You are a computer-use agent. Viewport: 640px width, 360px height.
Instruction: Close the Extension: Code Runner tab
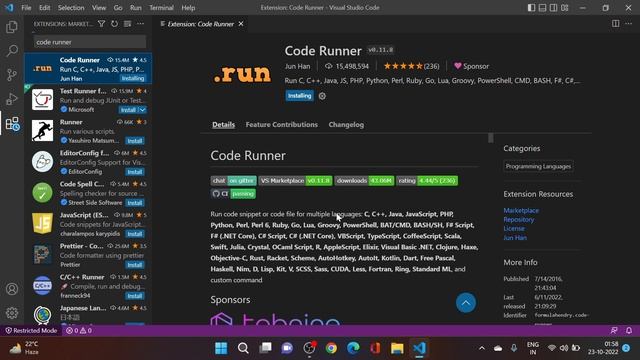(241, 24)
